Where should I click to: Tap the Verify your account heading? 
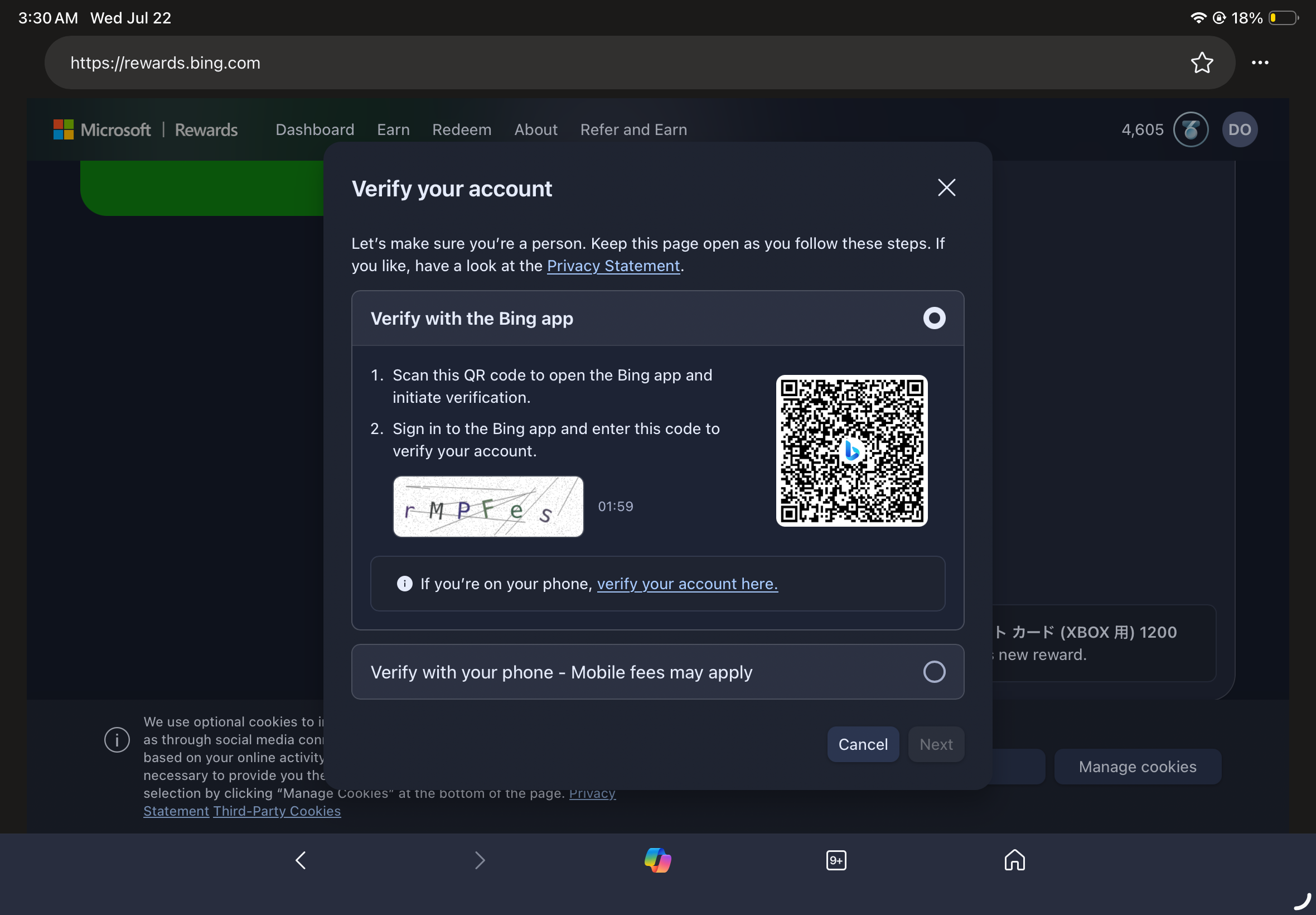[452, 189]
